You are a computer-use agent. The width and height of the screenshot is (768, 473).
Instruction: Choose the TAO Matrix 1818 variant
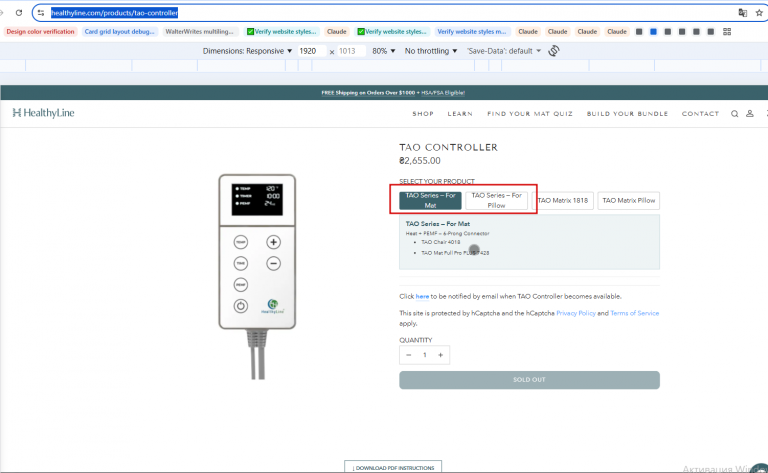coord(562,200)
